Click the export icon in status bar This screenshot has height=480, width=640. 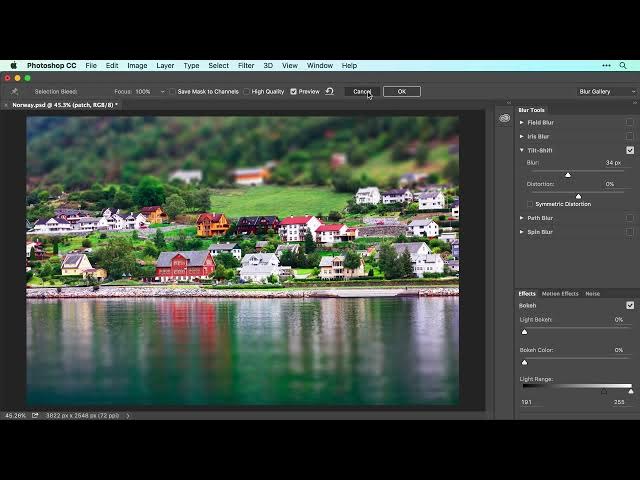35,415
